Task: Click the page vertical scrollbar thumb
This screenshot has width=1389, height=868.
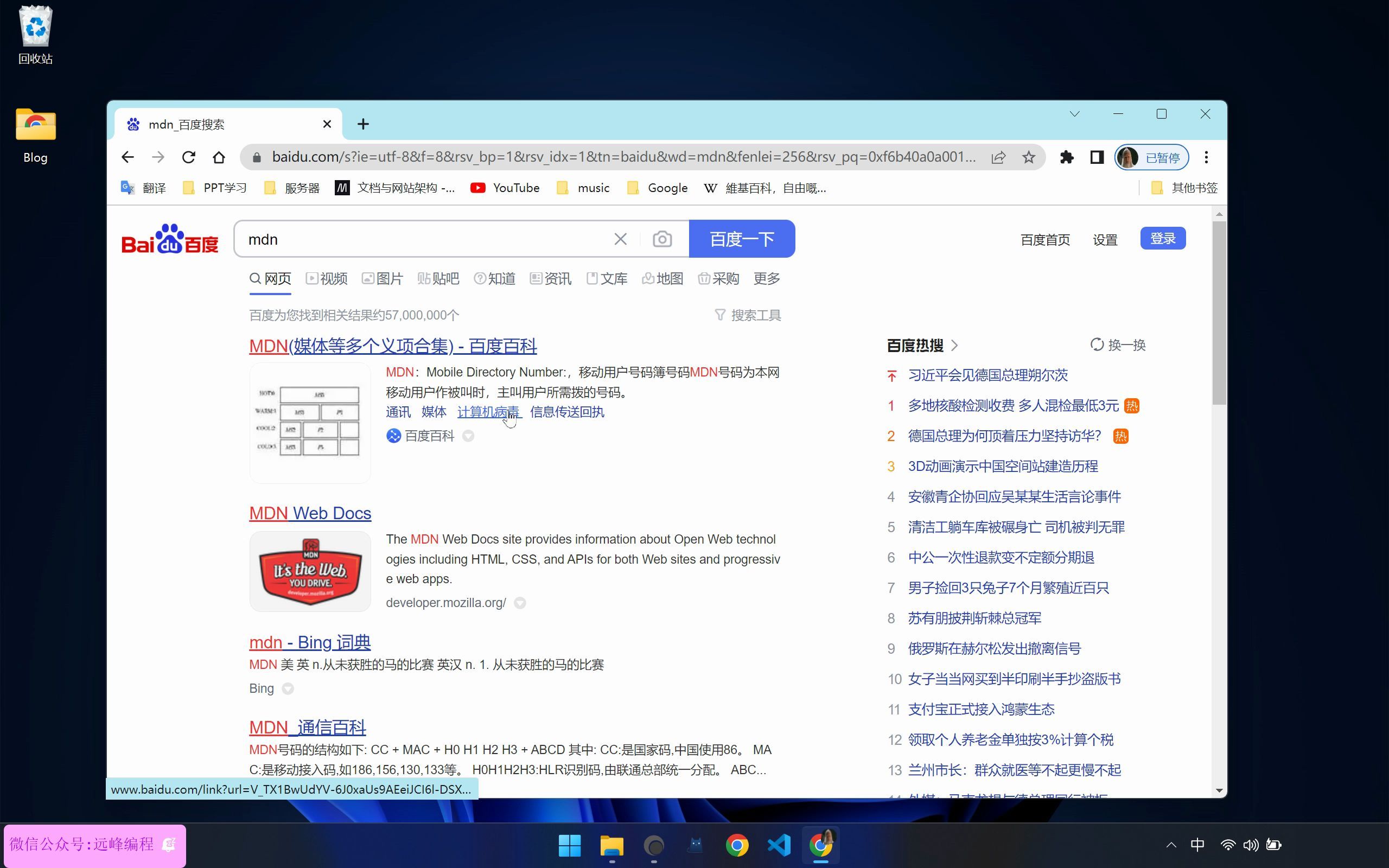Action: pos(1219,313)
